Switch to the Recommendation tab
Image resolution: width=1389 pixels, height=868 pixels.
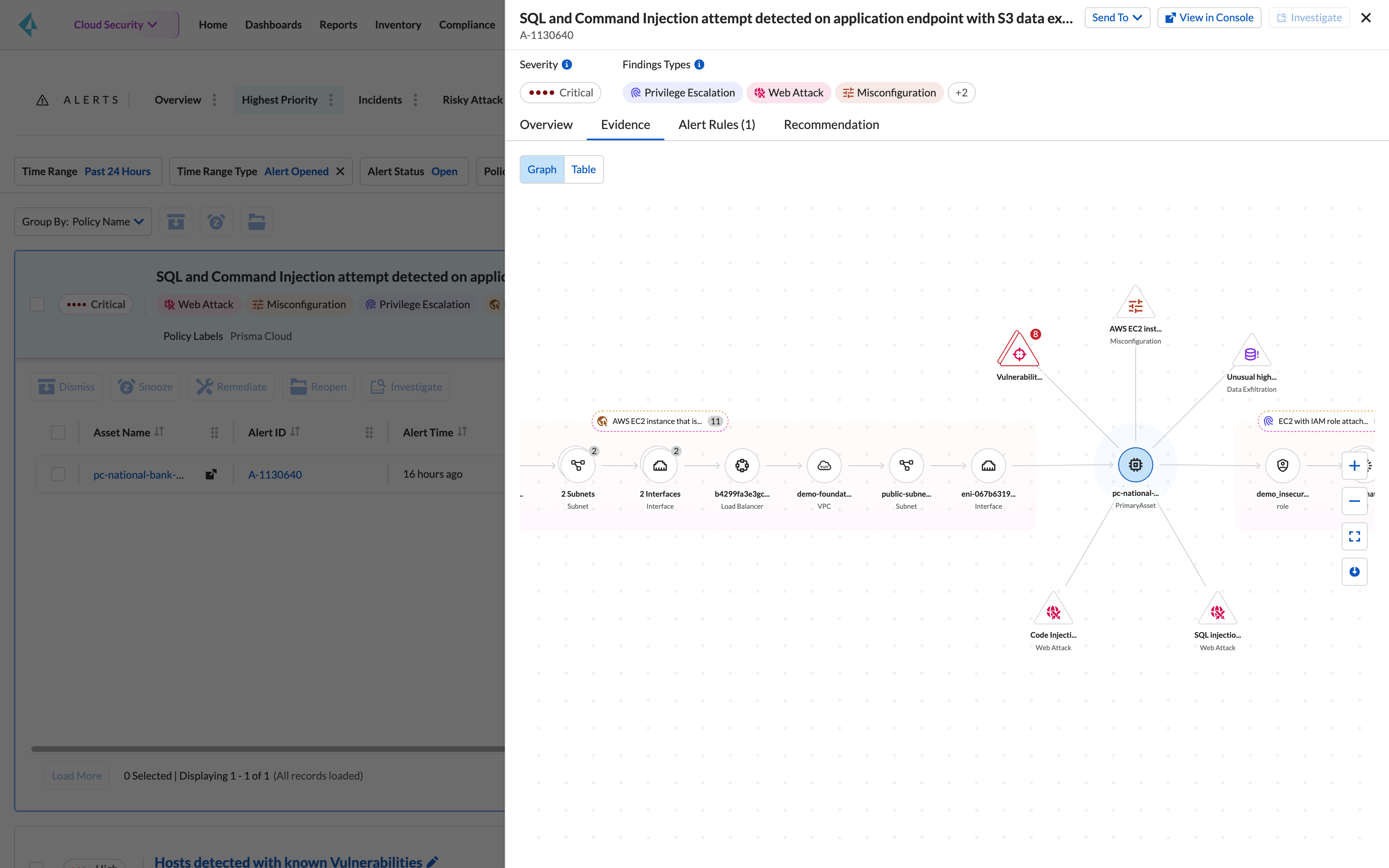(830, 124)
